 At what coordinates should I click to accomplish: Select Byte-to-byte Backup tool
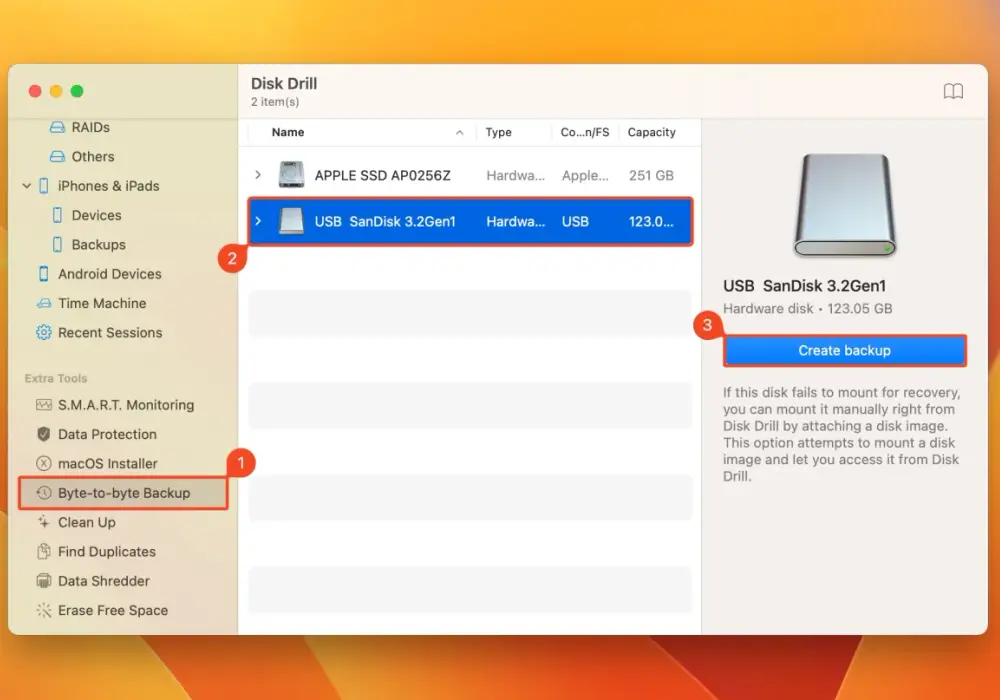(x=123, y=493)
